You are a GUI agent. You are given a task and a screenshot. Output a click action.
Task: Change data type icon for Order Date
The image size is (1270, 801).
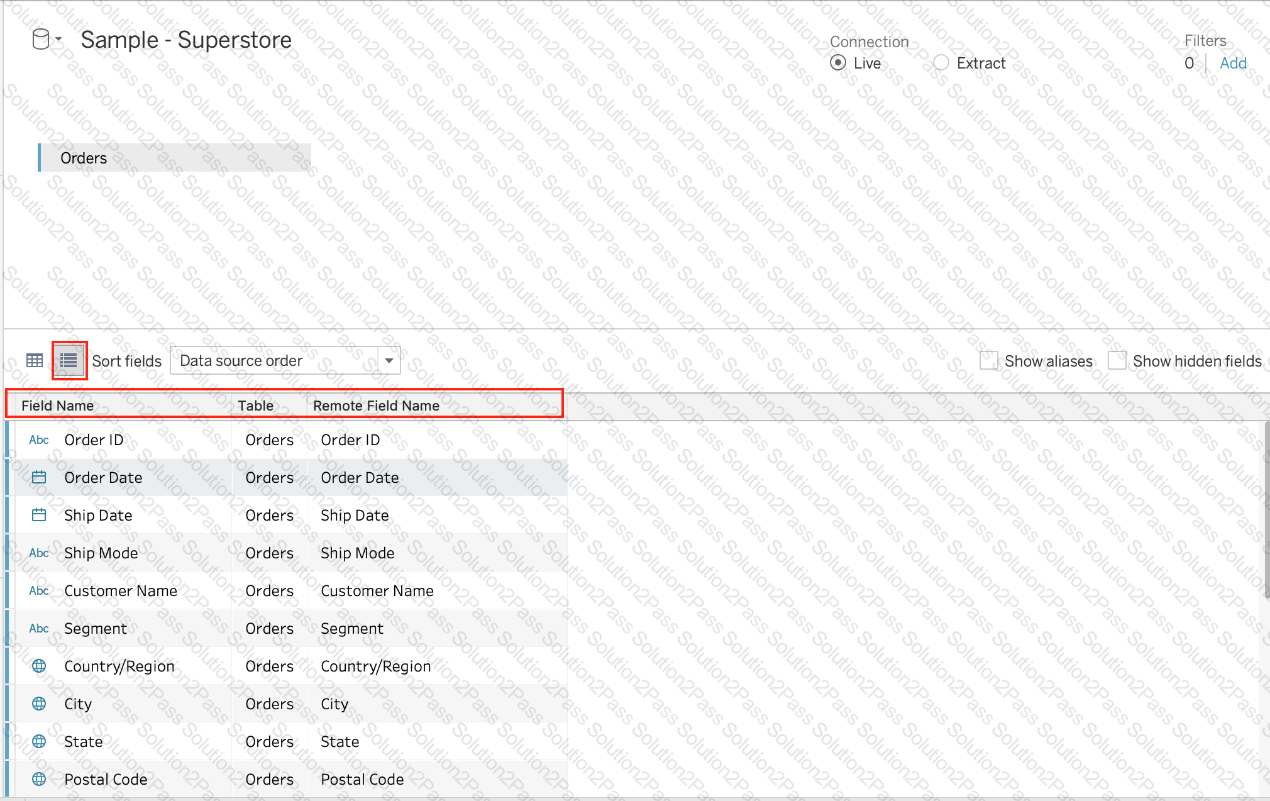click(39, 478)
